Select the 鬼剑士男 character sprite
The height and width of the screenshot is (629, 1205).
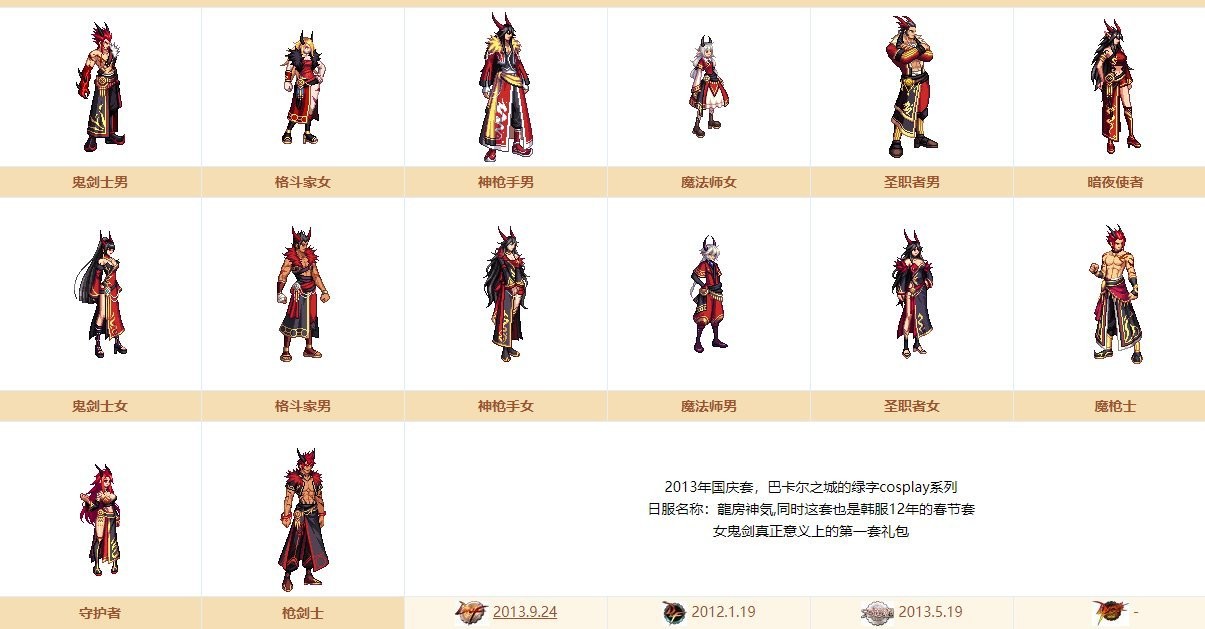pyautogui.click(x=100, y=88)
